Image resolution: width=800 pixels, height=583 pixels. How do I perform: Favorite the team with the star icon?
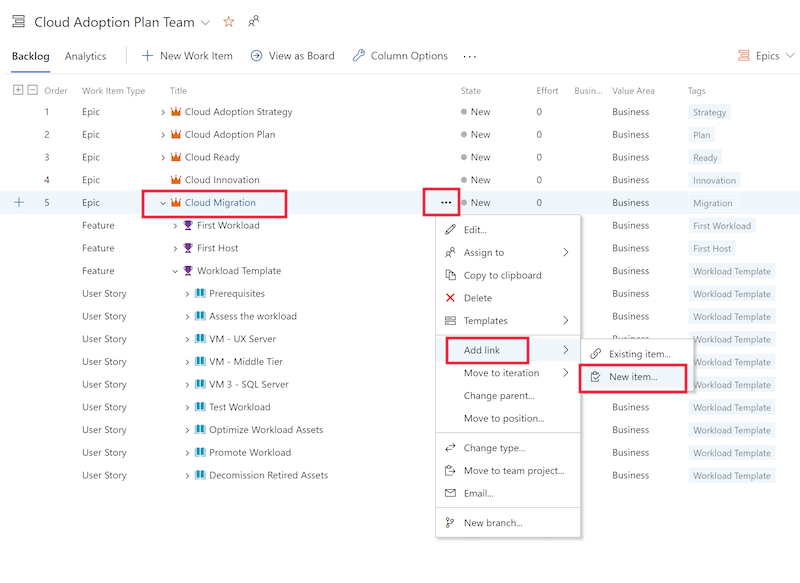pyautogui.click(x=229, y=22)
